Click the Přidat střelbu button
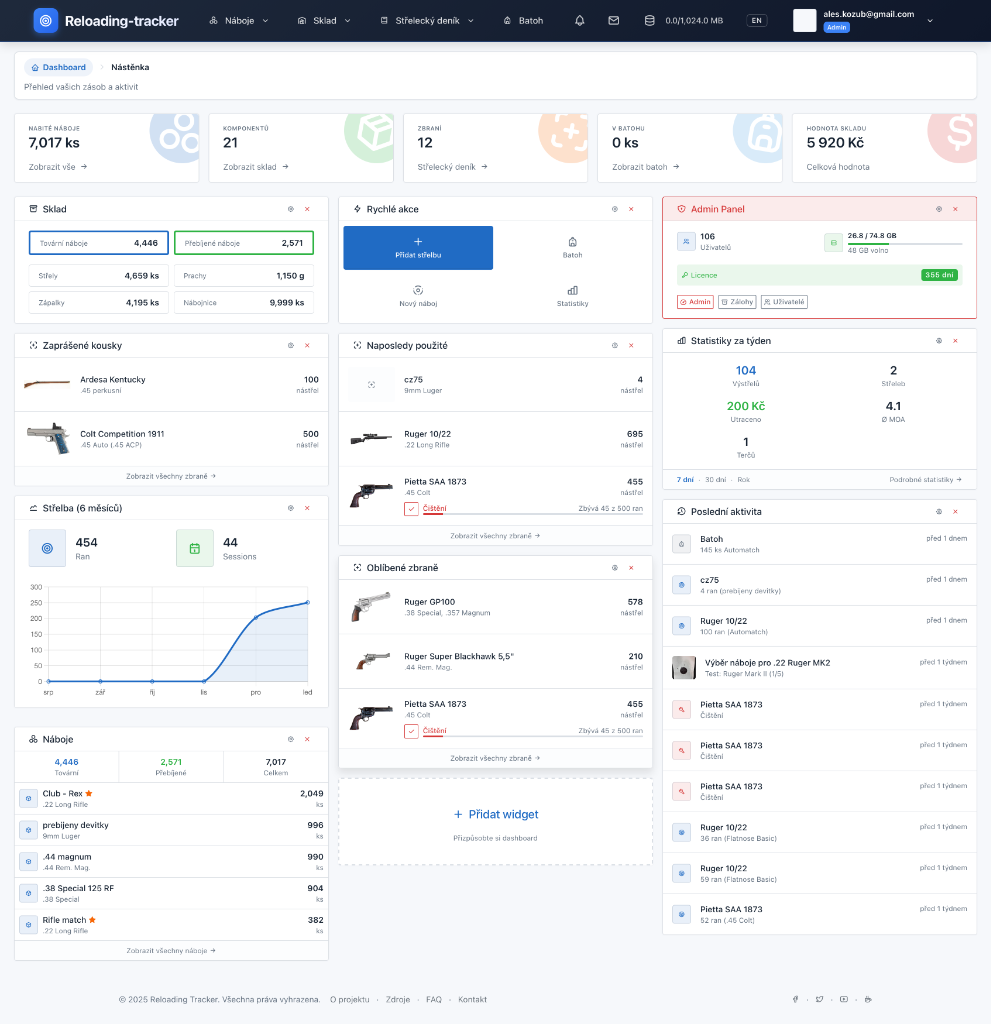Image resolution: width=991 pixels, height=1024 pixels. point(418,247)
